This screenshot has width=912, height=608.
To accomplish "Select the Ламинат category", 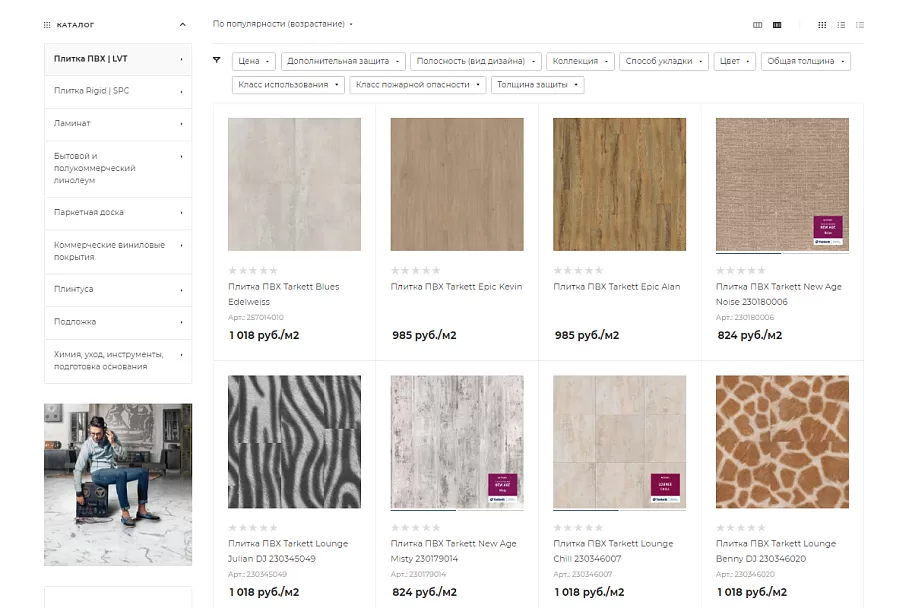I will tap(118, 124).
